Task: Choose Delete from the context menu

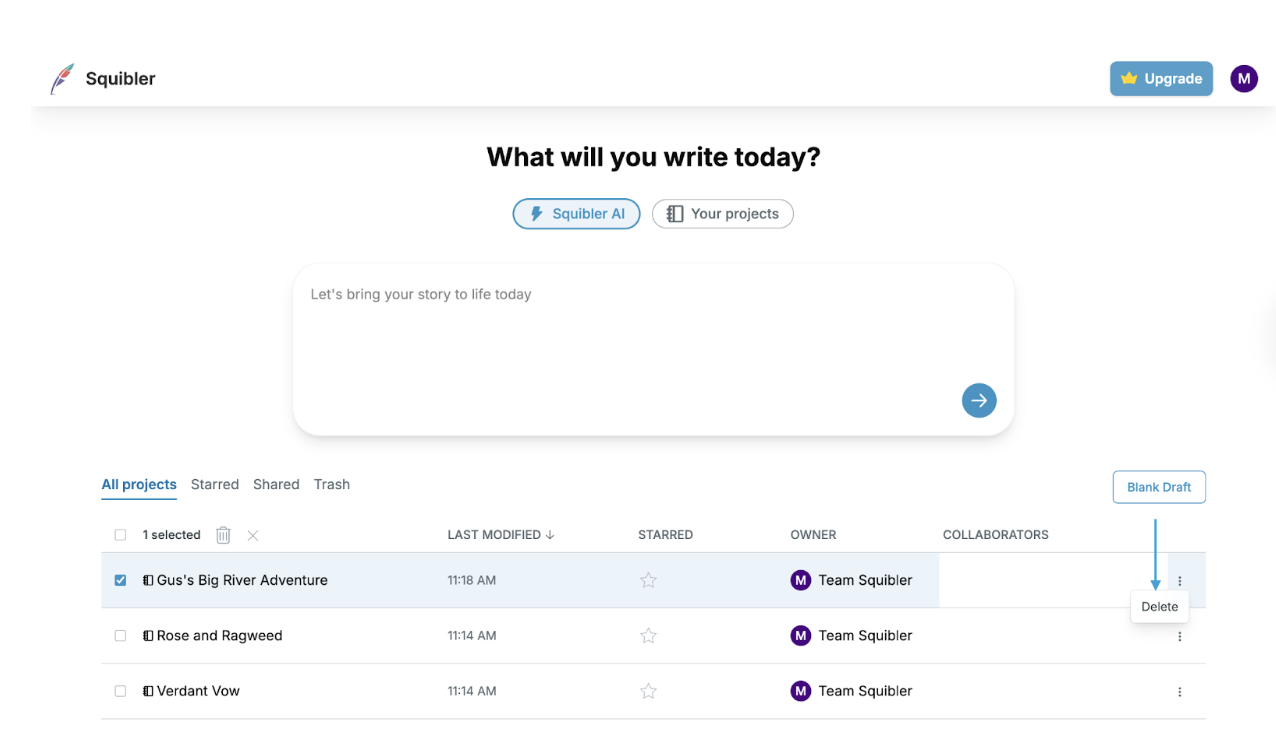Action: [x=1159, y=607]
